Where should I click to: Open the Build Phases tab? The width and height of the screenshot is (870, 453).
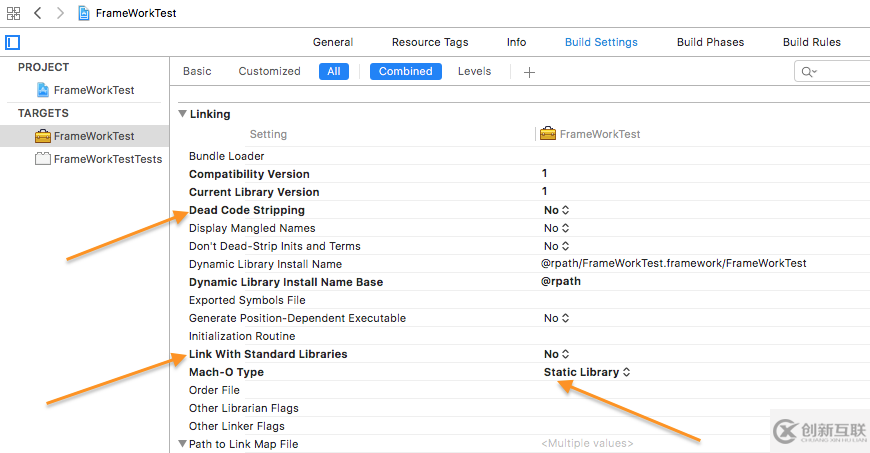click(710, 42)
